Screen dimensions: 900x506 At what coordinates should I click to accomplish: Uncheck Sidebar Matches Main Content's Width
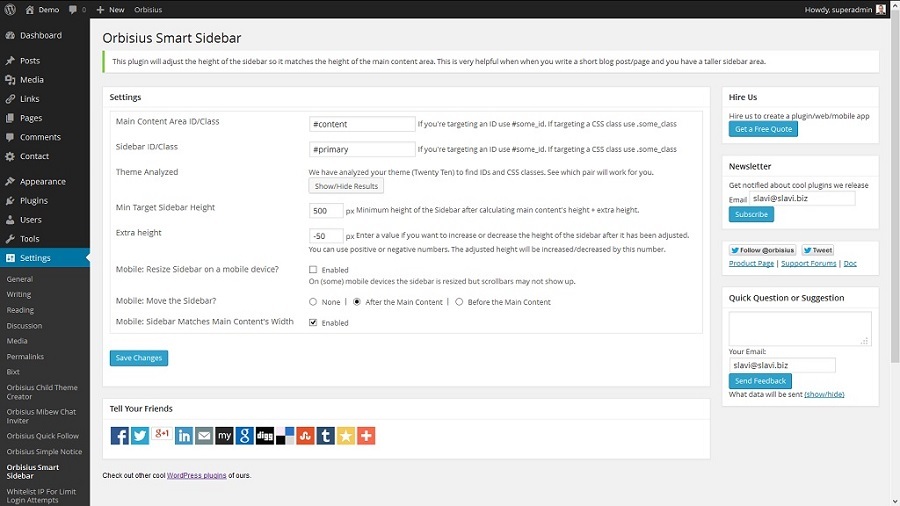[x=313, y=322]
